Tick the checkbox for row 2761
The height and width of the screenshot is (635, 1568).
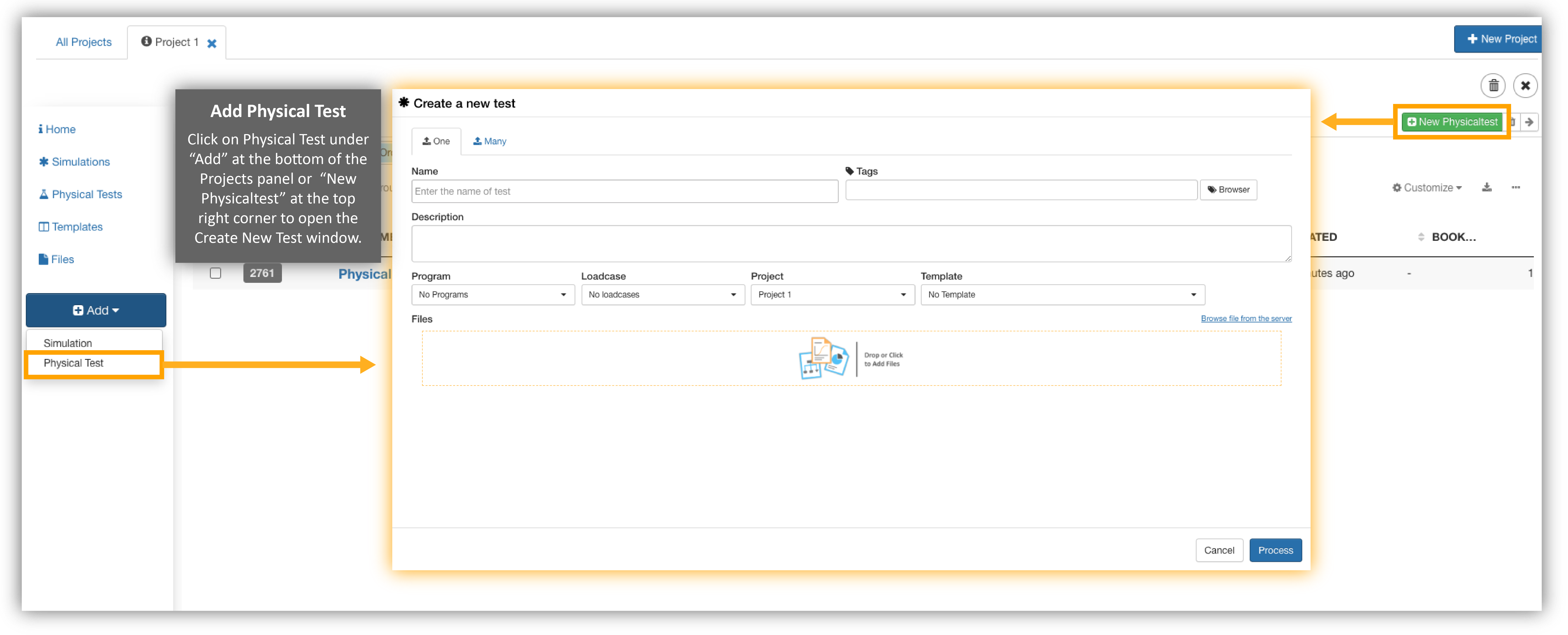point(215,273)
